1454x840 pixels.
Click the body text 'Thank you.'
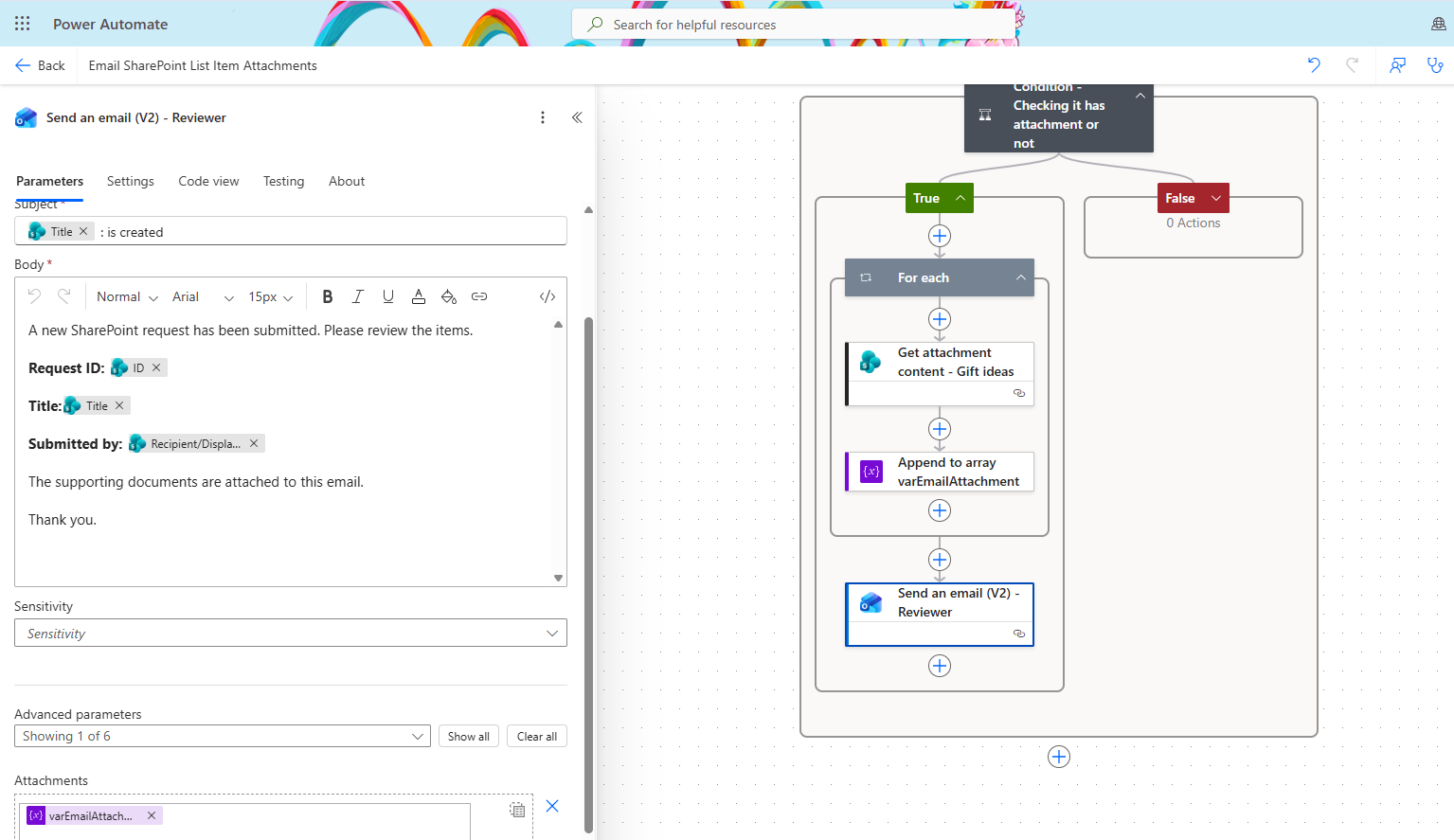click(x=63, y=520)
